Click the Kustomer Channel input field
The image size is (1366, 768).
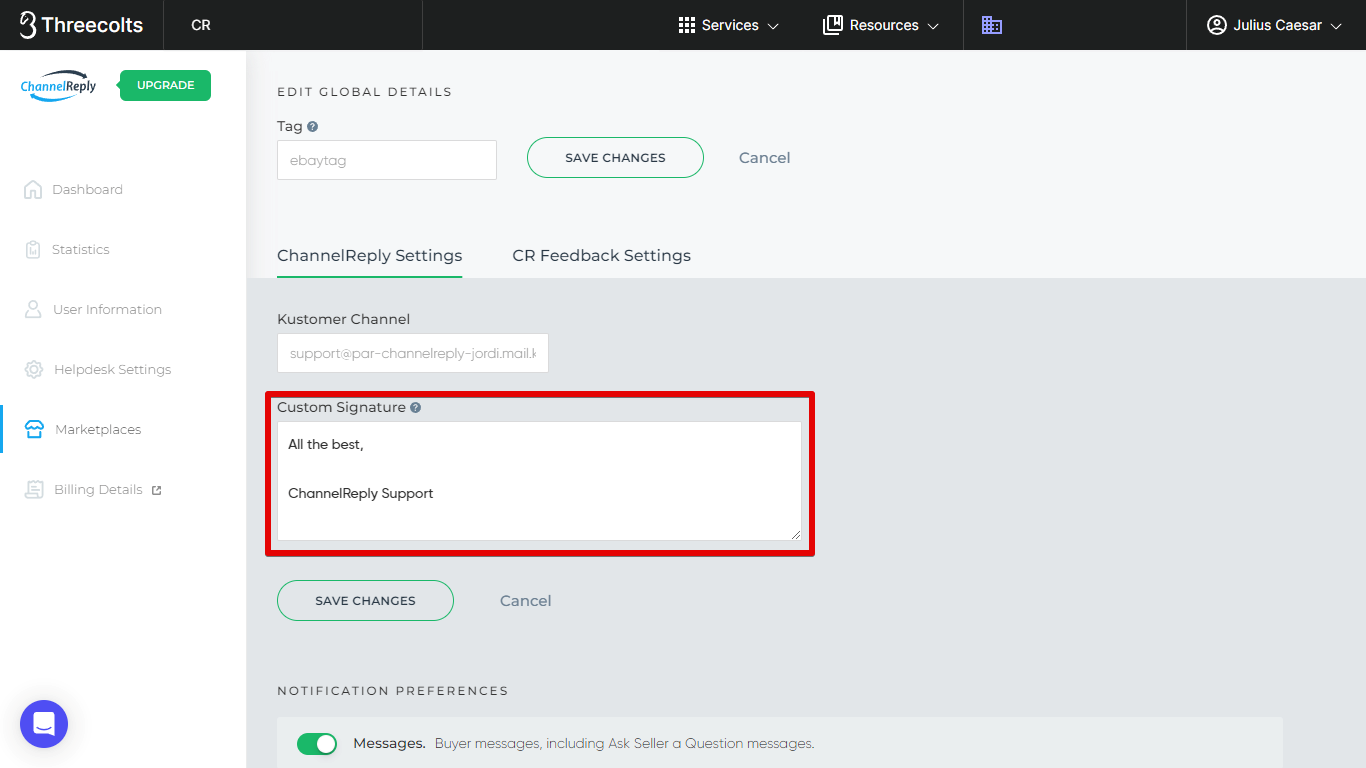tap(413, 353)
